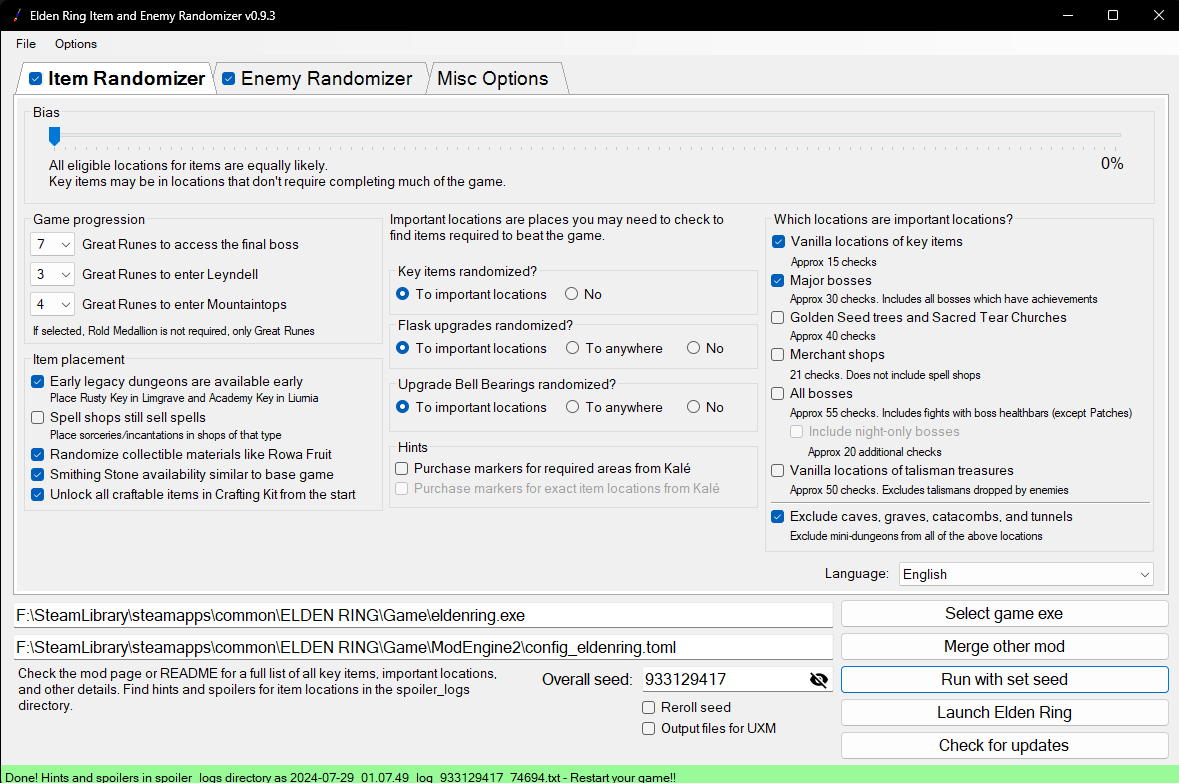
Task: Toggle Early legacy dungeons available early
Action: 38,382
